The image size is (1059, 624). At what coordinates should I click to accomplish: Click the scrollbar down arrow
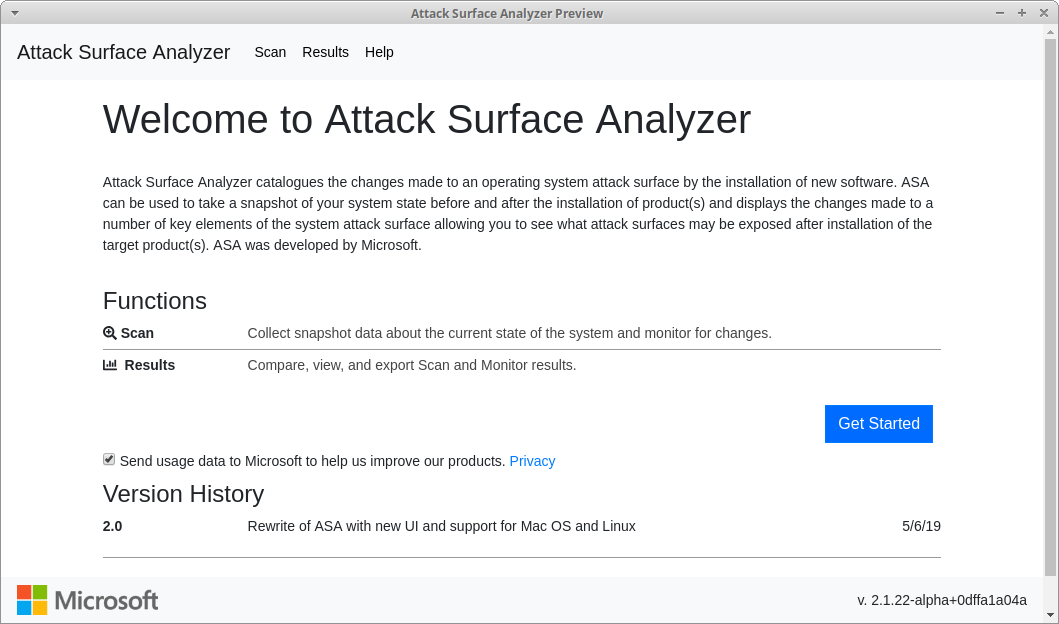pos(1050,615)
